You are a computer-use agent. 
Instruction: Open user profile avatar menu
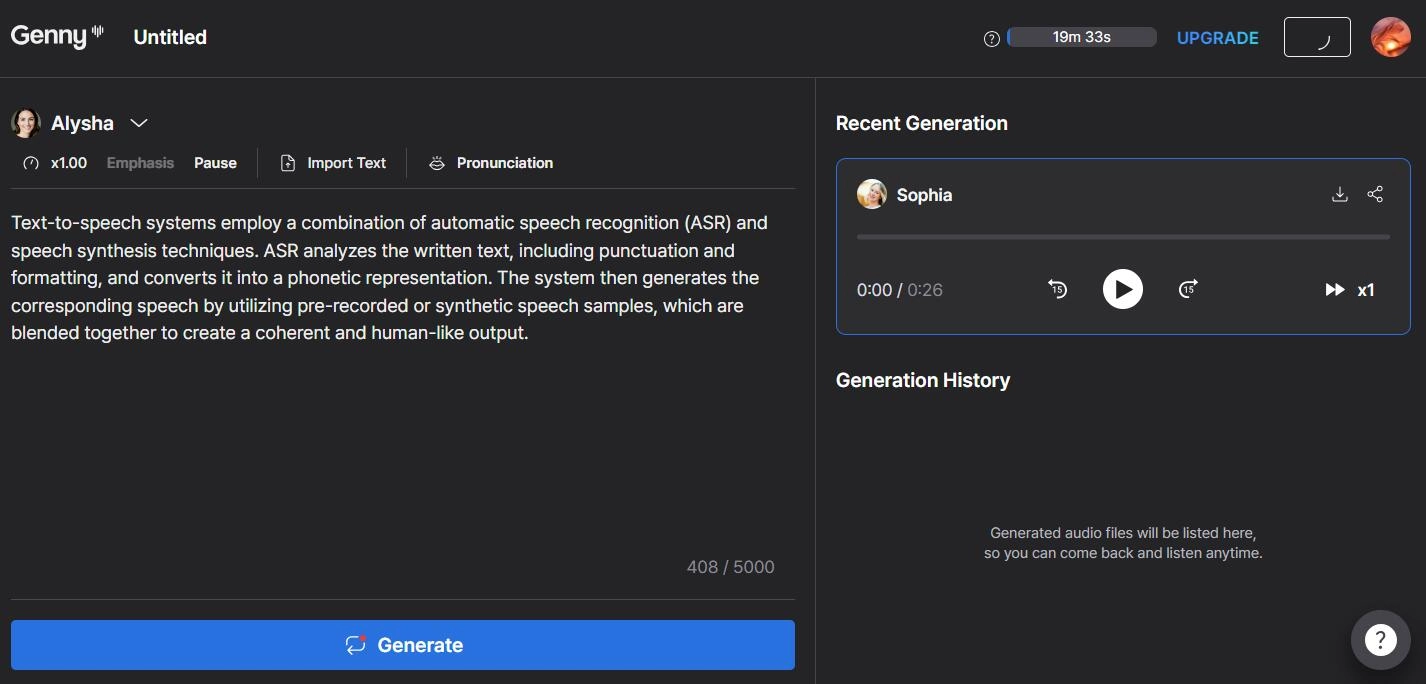pos(1390,37)
